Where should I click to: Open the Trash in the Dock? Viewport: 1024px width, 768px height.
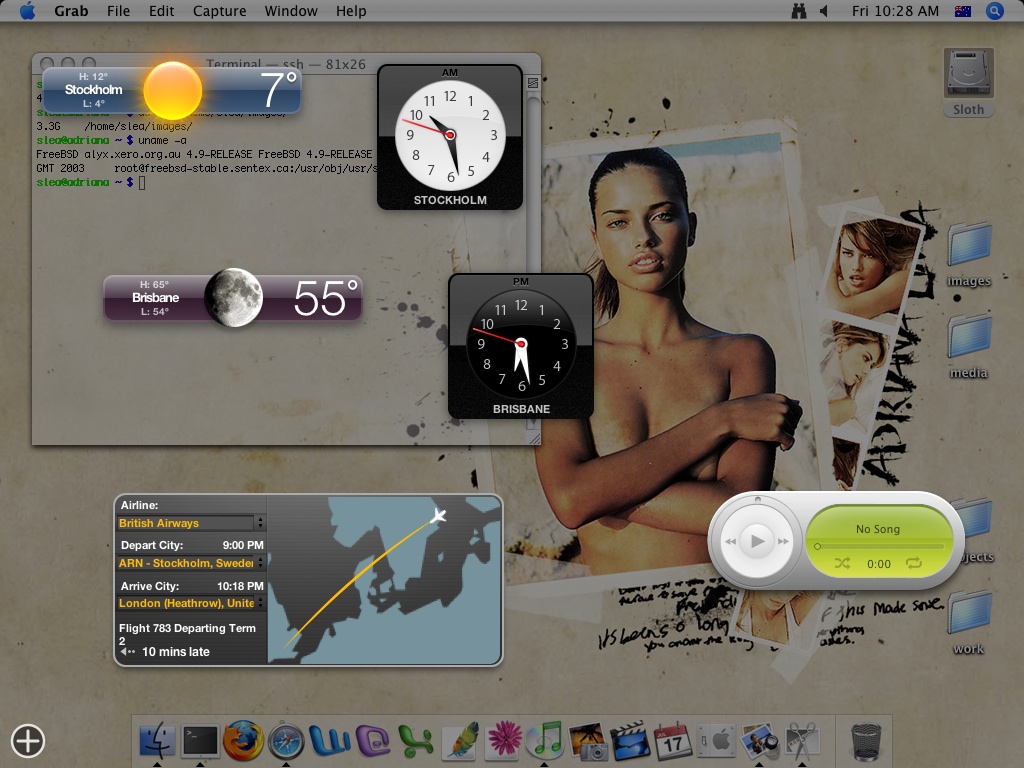pyautogui.click(x=865, y=742)
